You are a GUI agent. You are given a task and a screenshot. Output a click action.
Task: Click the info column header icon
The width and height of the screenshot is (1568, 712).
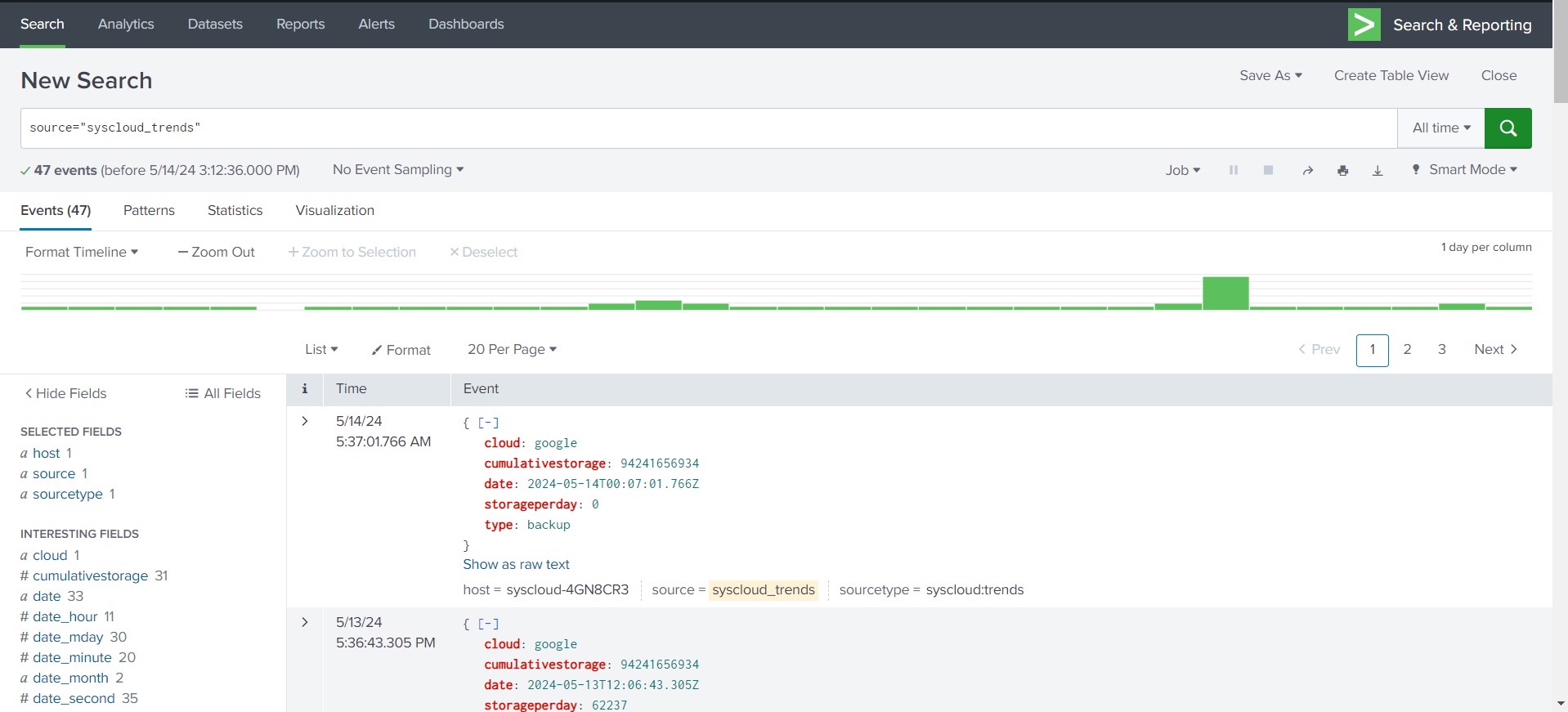click(x=305, y=389)
